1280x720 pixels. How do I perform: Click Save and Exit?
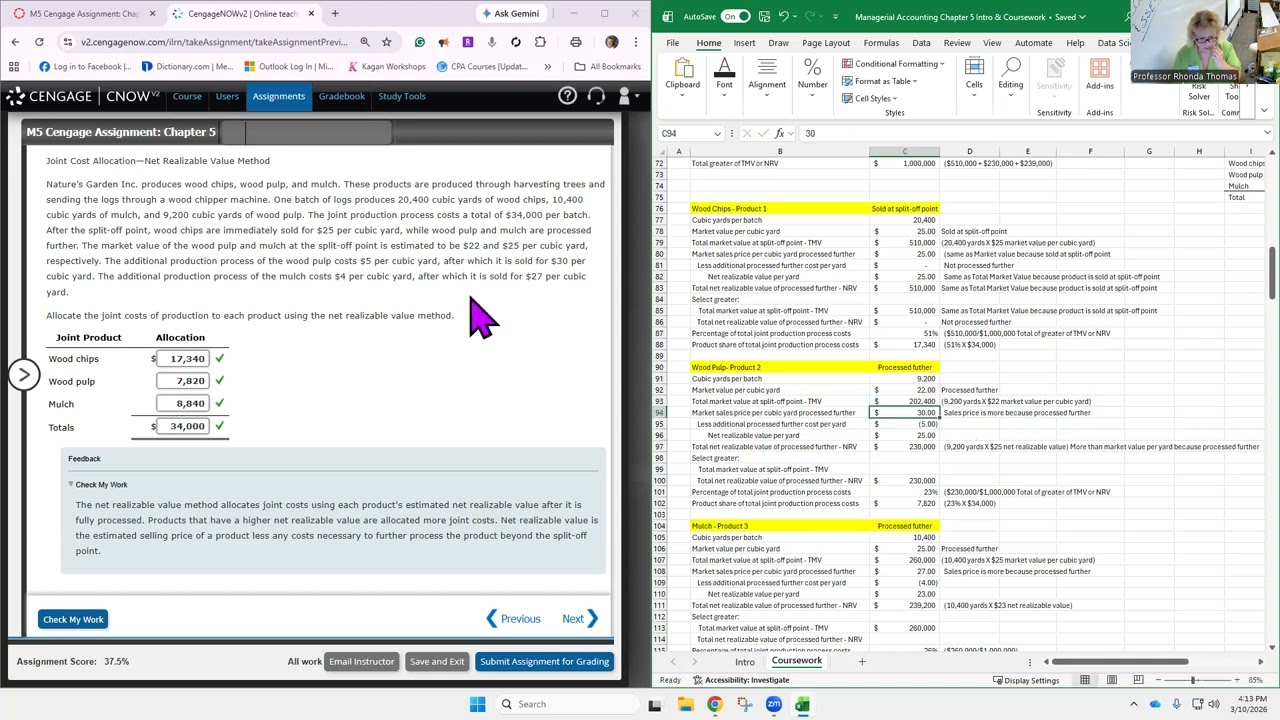click(x=437, y=661)
